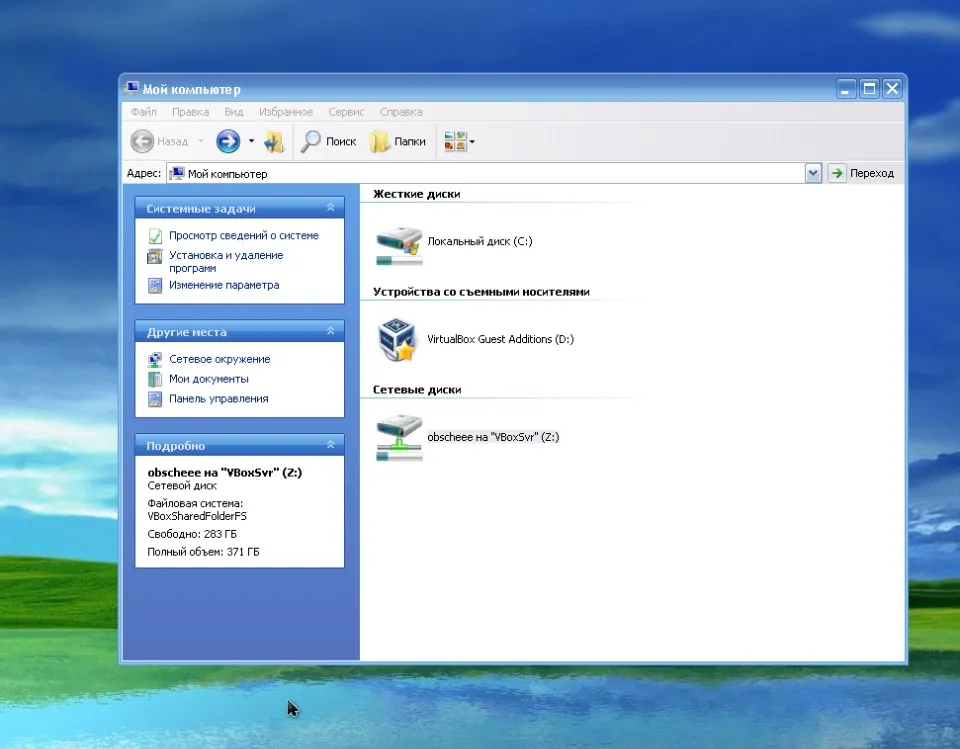Viewport: 960px width, 749px height.
Task: Open Просмотр сведений о системе link
Action: click(x=244, y=235)
